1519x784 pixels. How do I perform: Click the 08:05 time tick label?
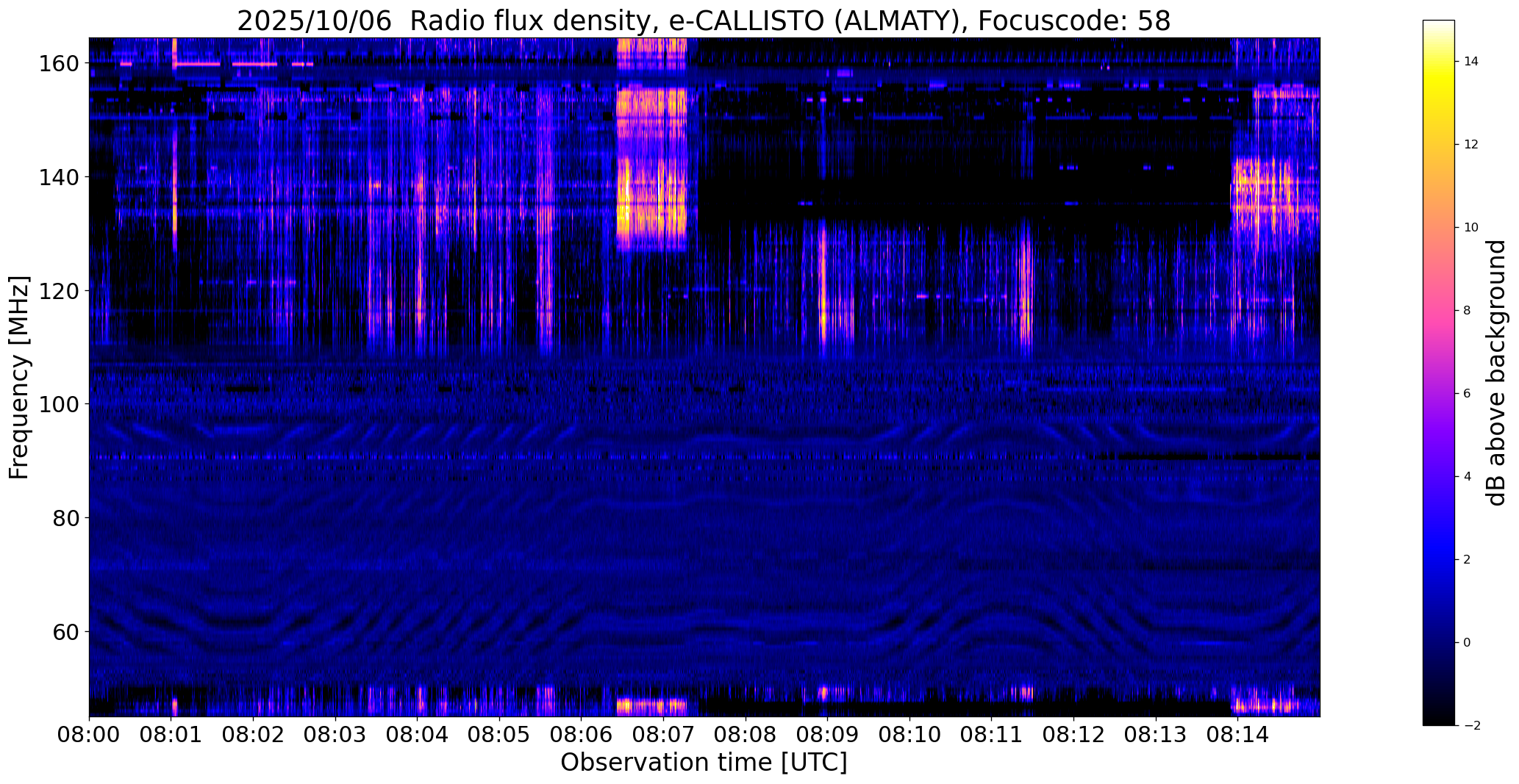[x=500, y=734]
